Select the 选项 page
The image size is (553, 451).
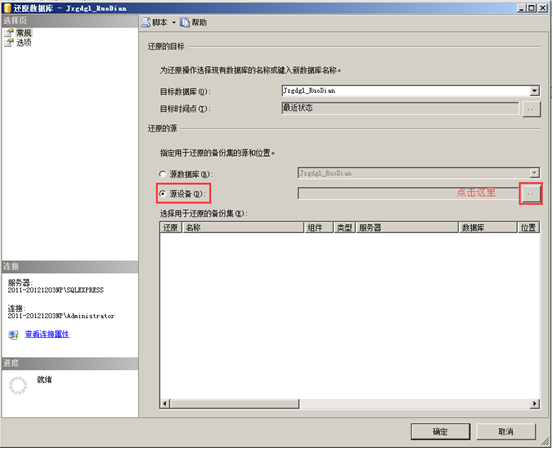(24, 43)
